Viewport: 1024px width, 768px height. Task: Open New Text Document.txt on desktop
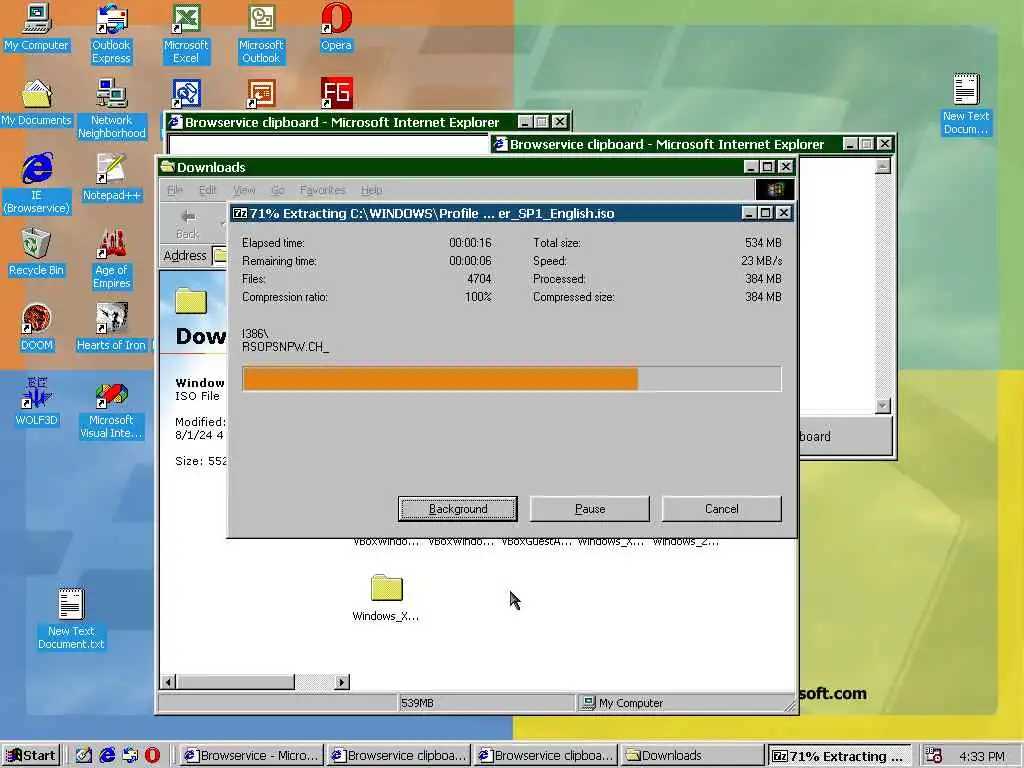pyautogui.click(x=71, y=619)
